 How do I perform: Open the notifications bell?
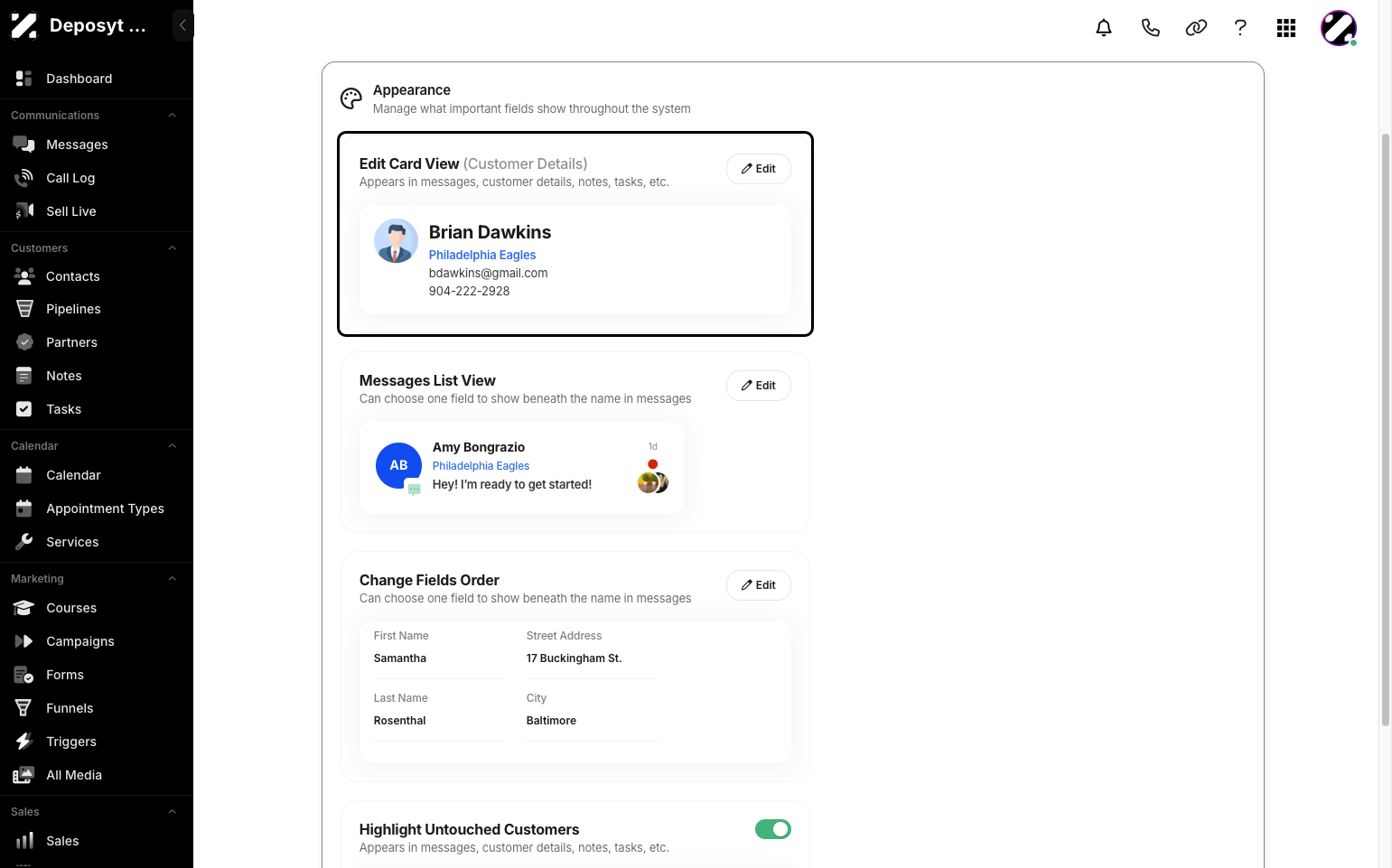[1104, 28]
